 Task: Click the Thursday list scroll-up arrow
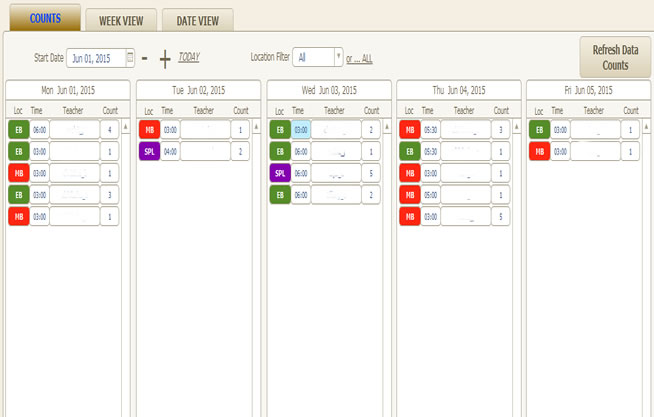517,126
